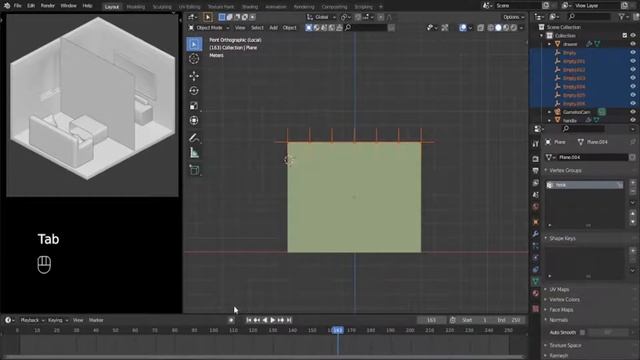Open the Object Mode dropdown
The height and width of the screenshot is (360, 640).
(209, 28)
